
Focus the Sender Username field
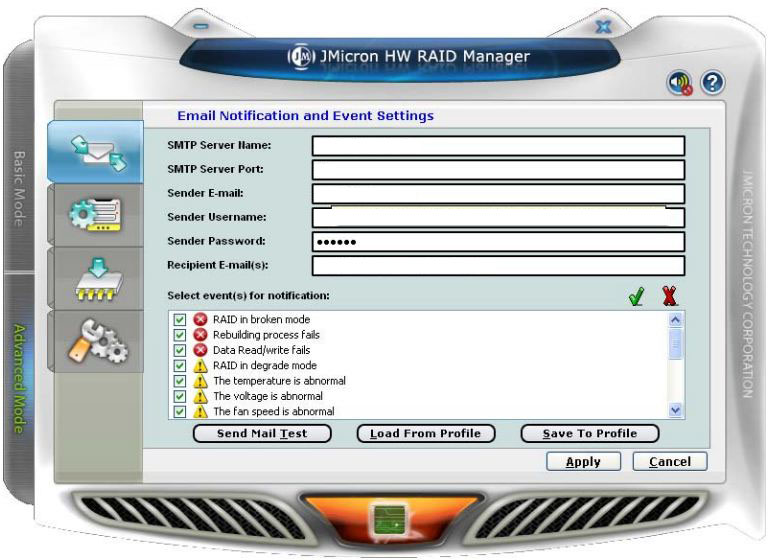498,218
